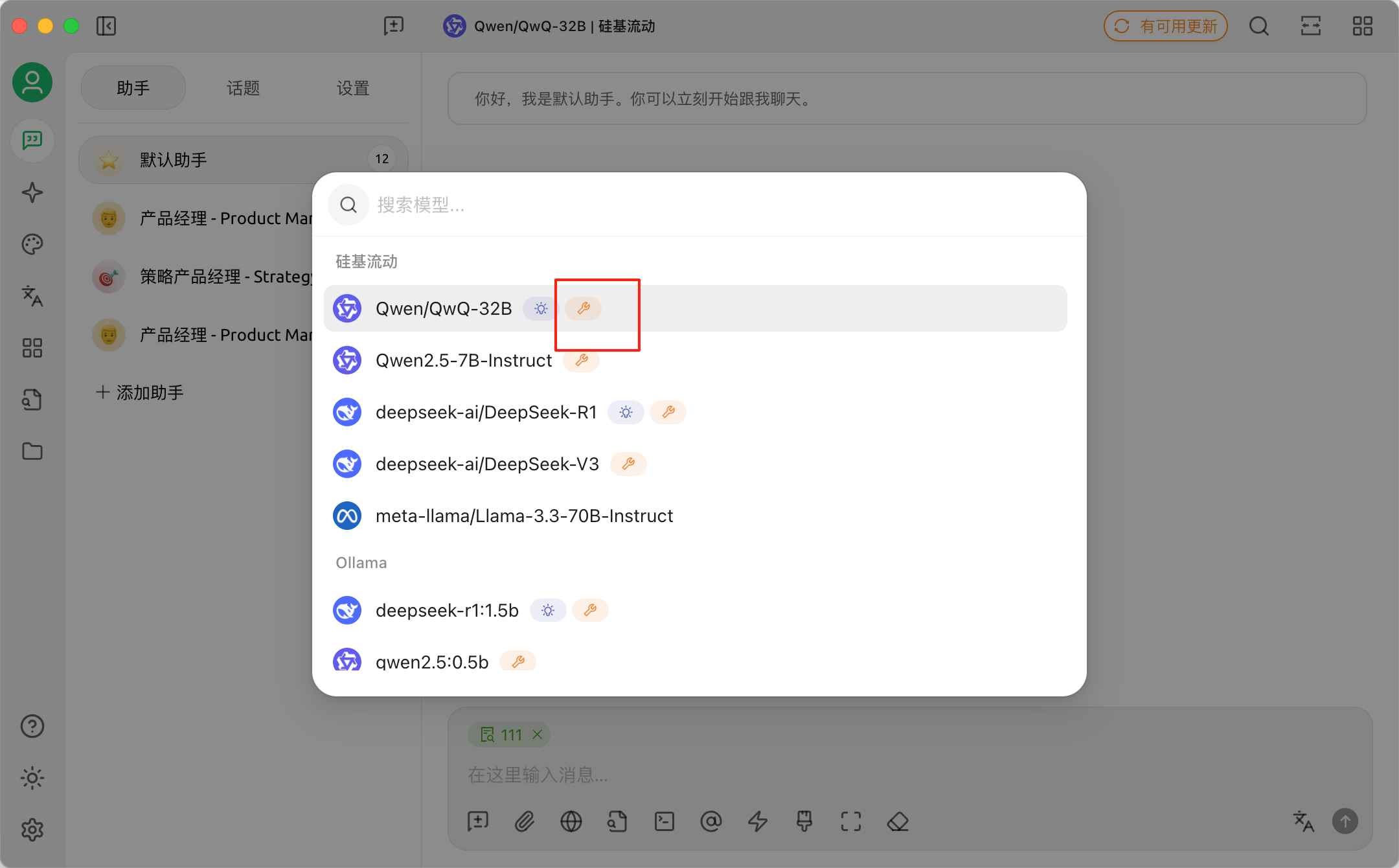Click the translate icon in input toolbar

click(1303, 821)
